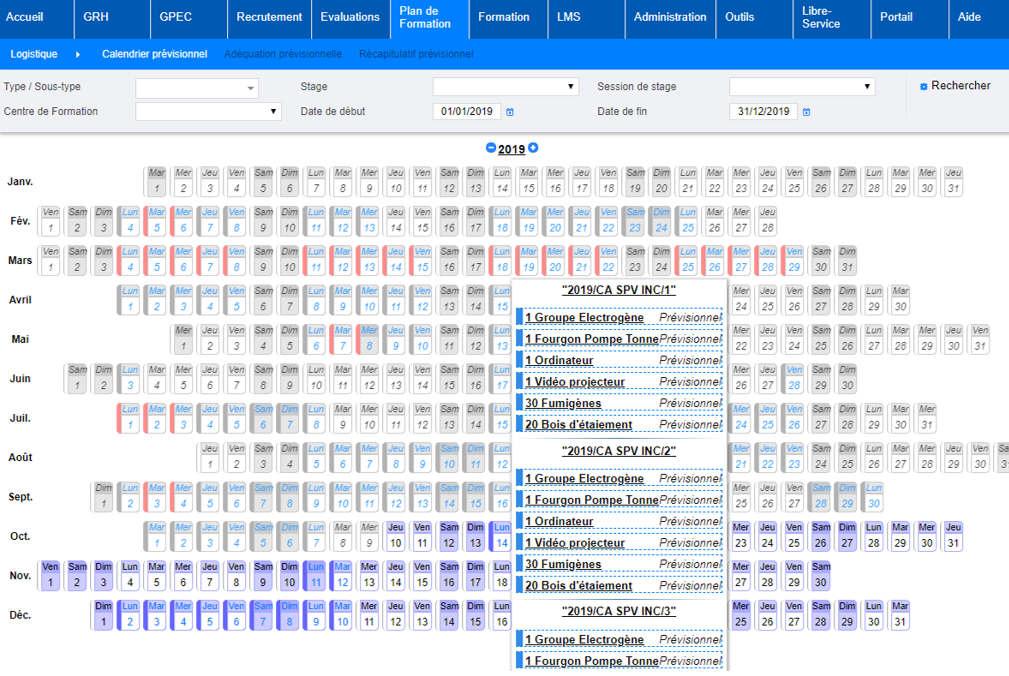Viewport: 1009px width, 676px height.
Task: Open the Stage dropdown list
Action: (x=571, y=87)
